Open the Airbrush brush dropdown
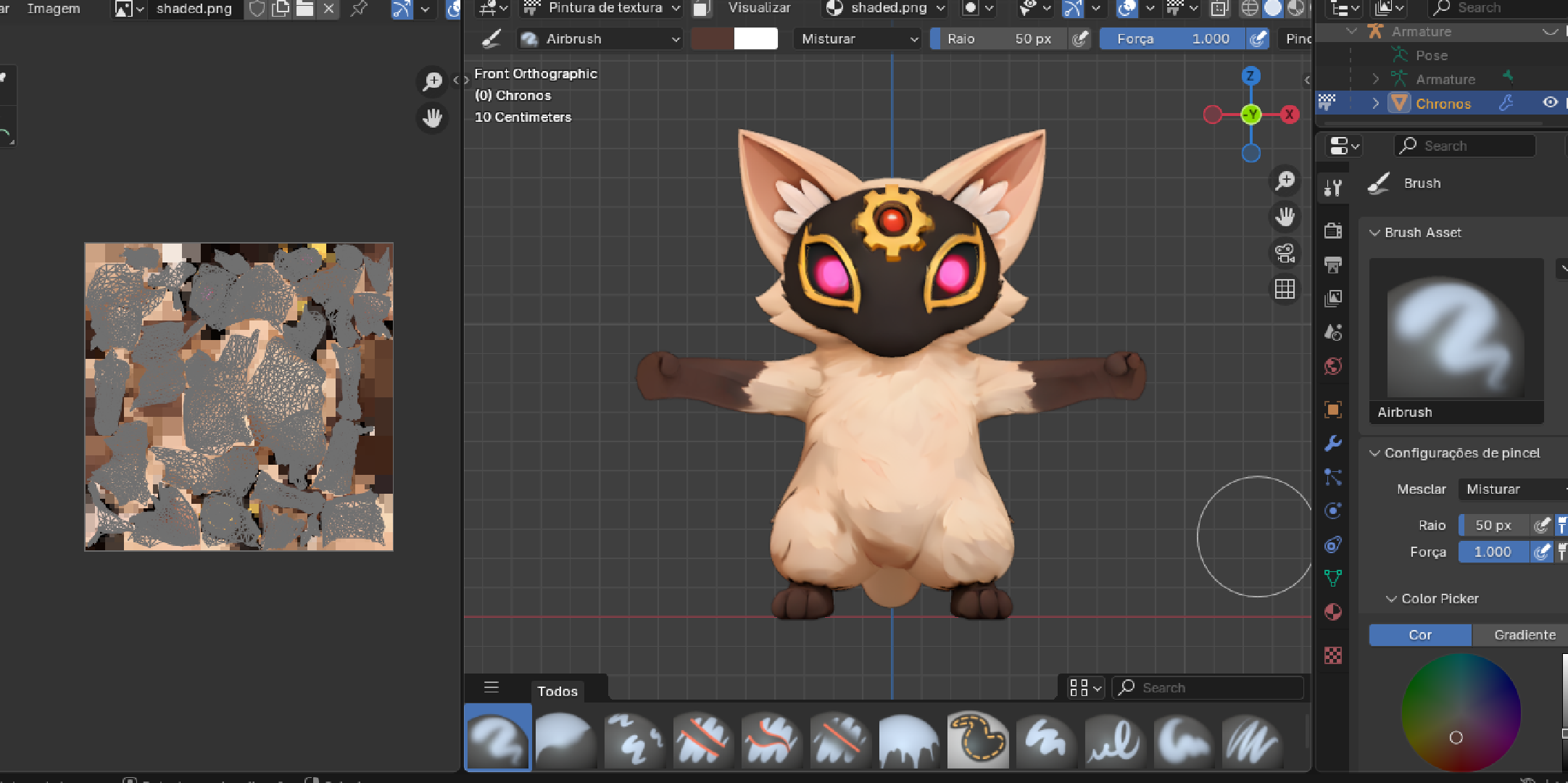 600,39
